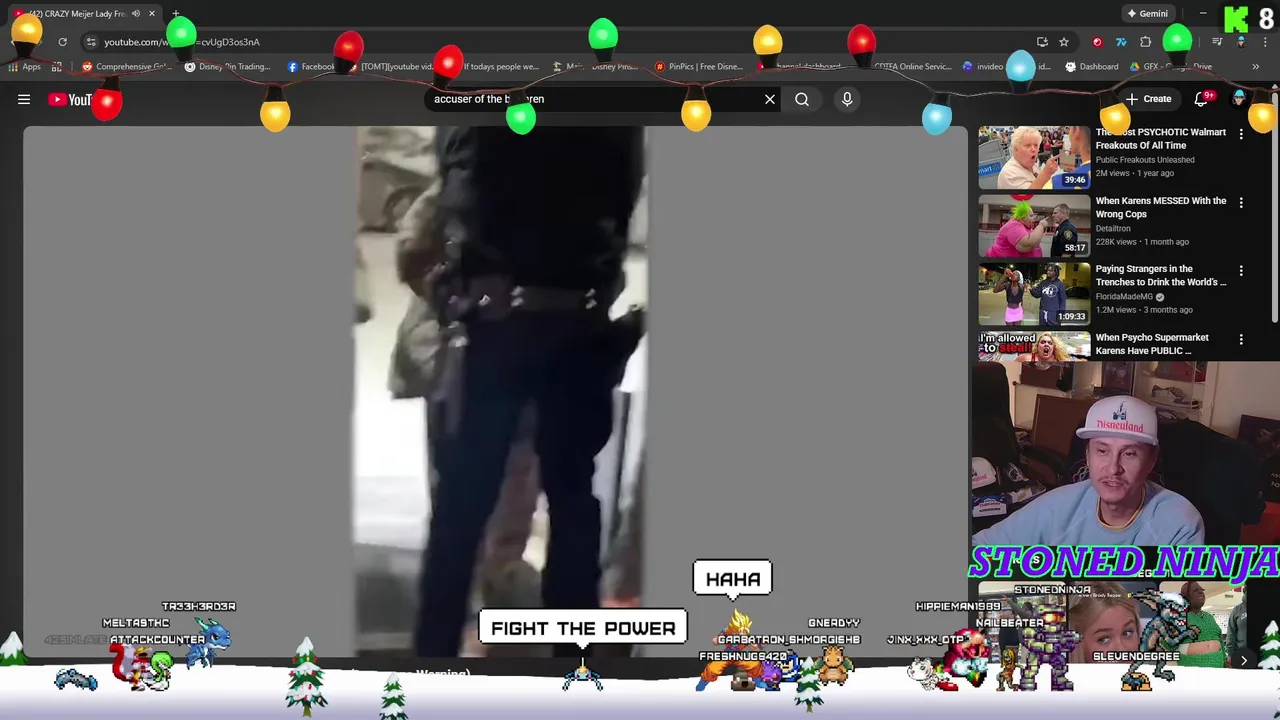The image size is (1280, 720).
Task: Open options for Karens MESSED With Cops video
Action: (1241, 203)
